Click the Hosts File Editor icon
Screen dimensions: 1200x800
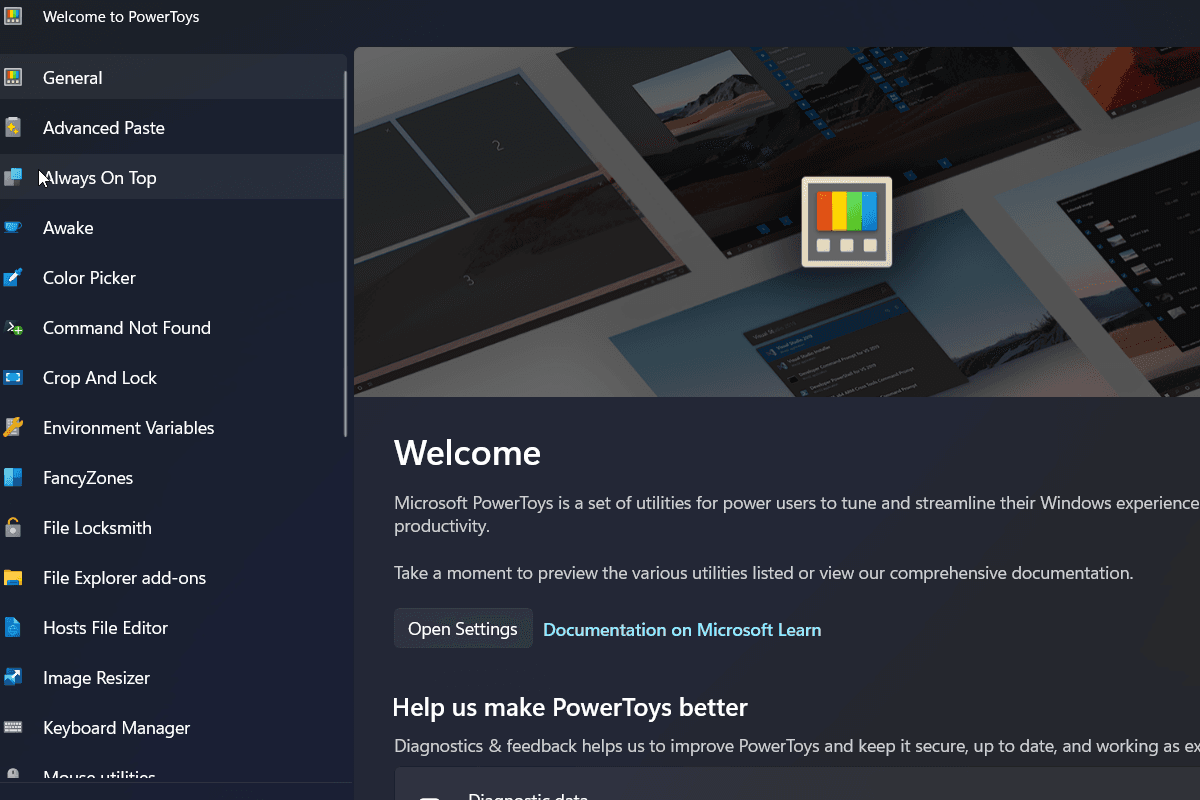pos(12,627)
